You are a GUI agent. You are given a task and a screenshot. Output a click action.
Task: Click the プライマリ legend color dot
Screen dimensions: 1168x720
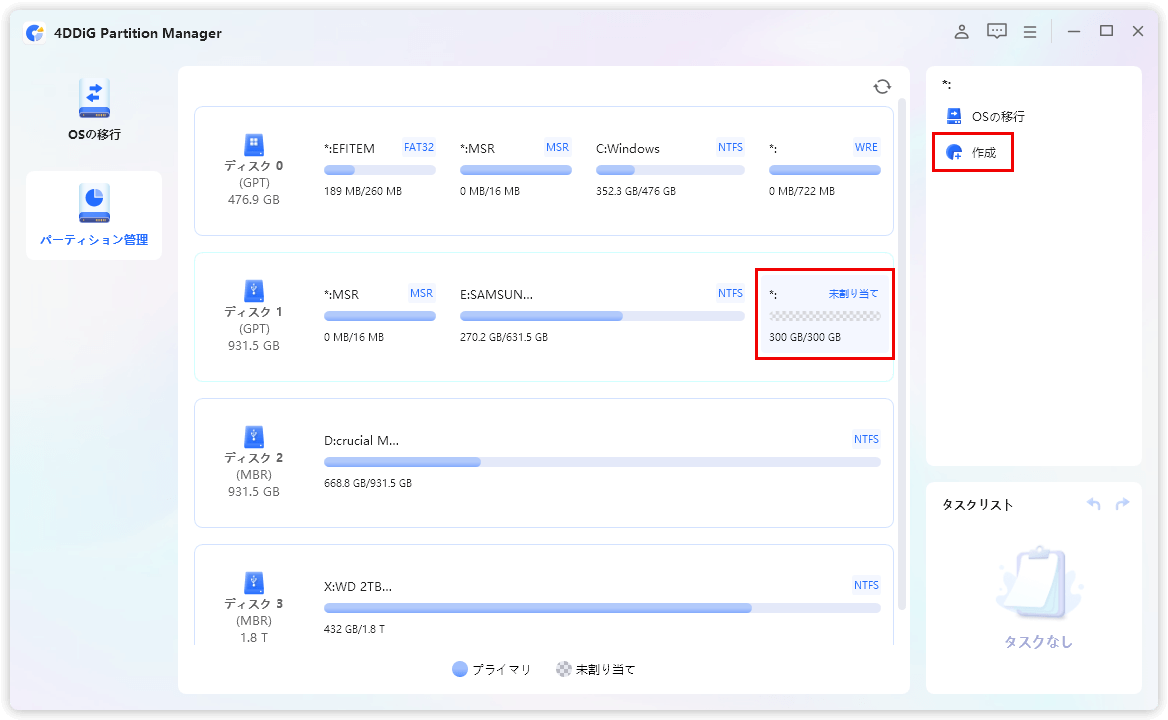[x=460, y=669]
